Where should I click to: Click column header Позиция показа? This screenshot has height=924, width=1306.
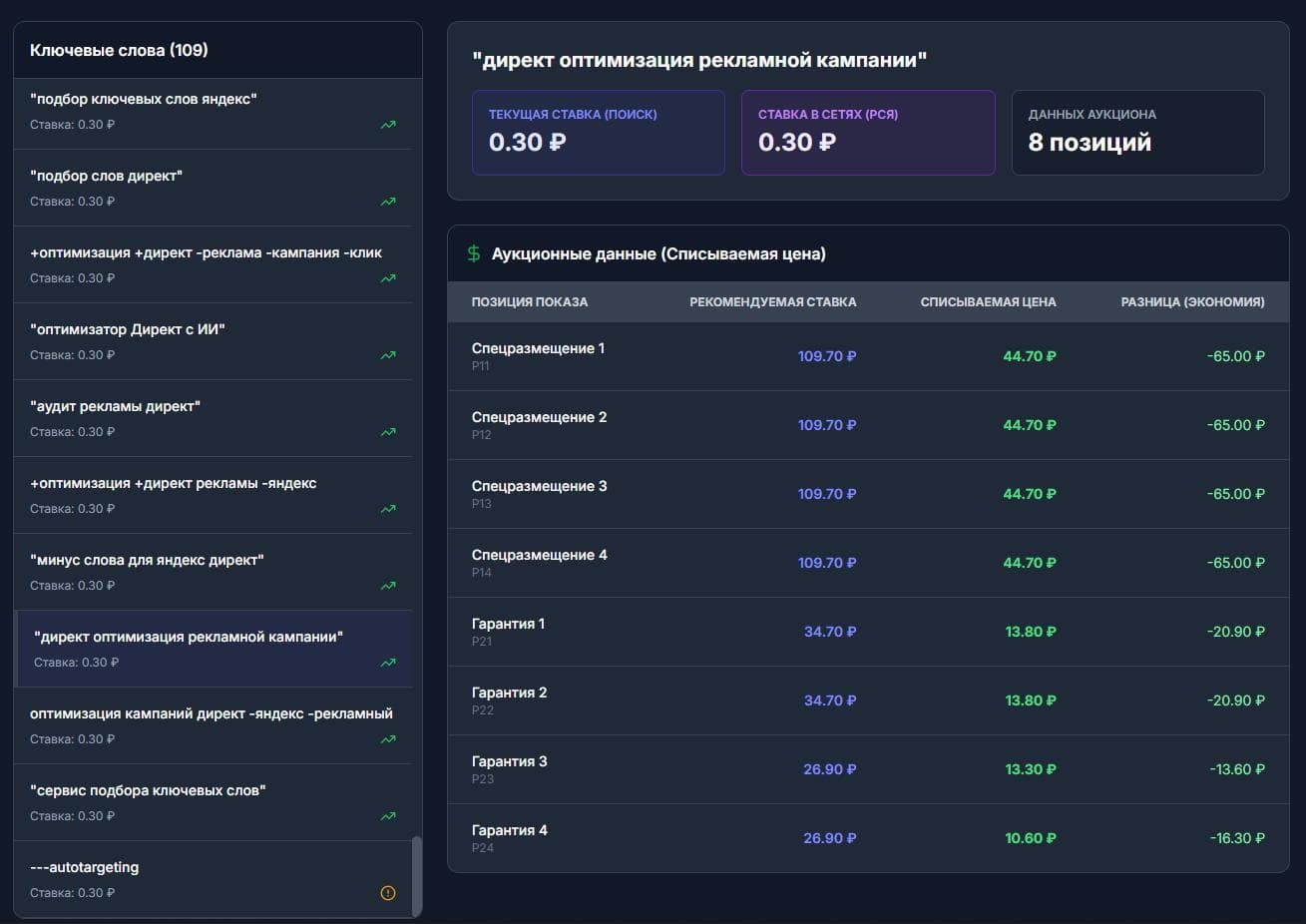[530, 301]
